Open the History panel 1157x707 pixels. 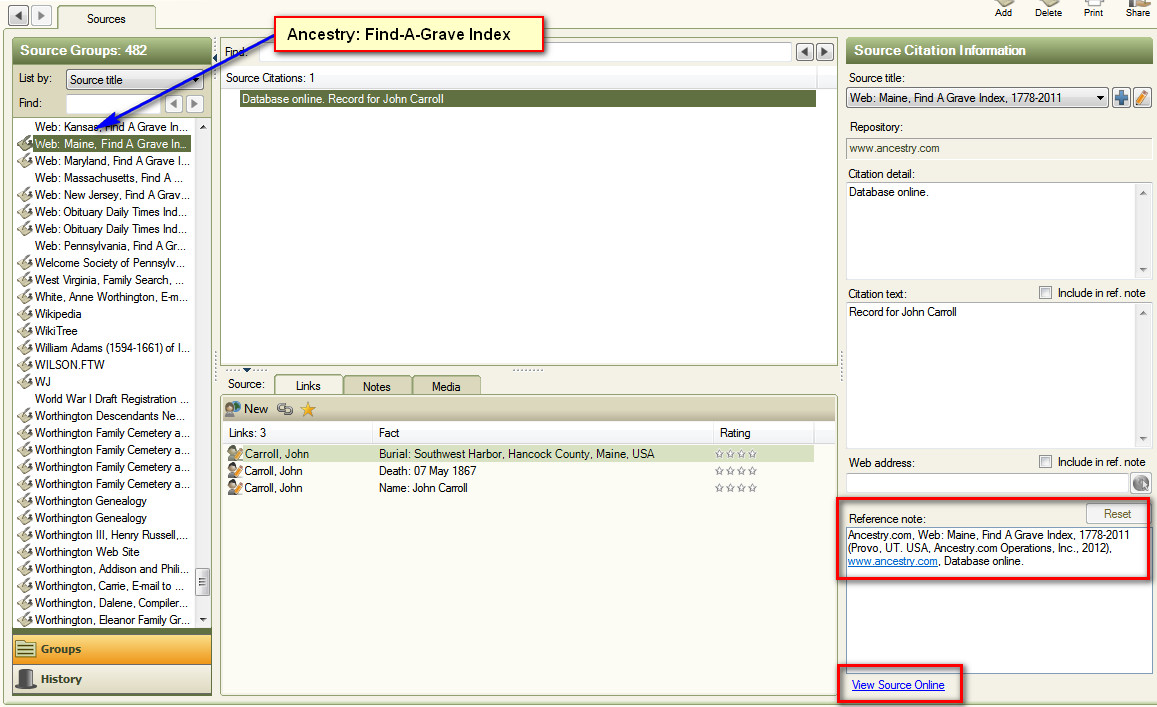[x=112, y=679]
